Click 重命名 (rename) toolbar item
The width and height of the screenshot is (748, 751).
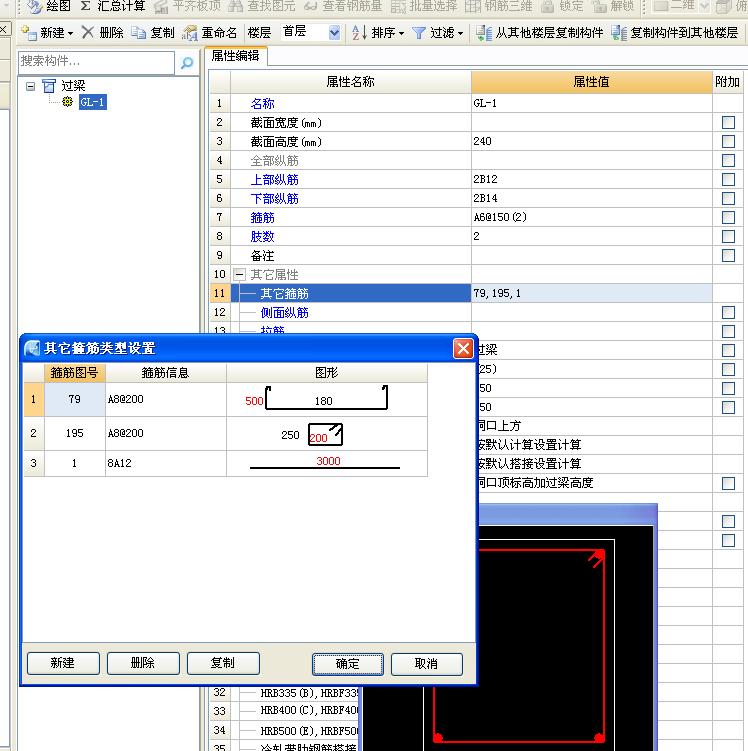point(210,33)
